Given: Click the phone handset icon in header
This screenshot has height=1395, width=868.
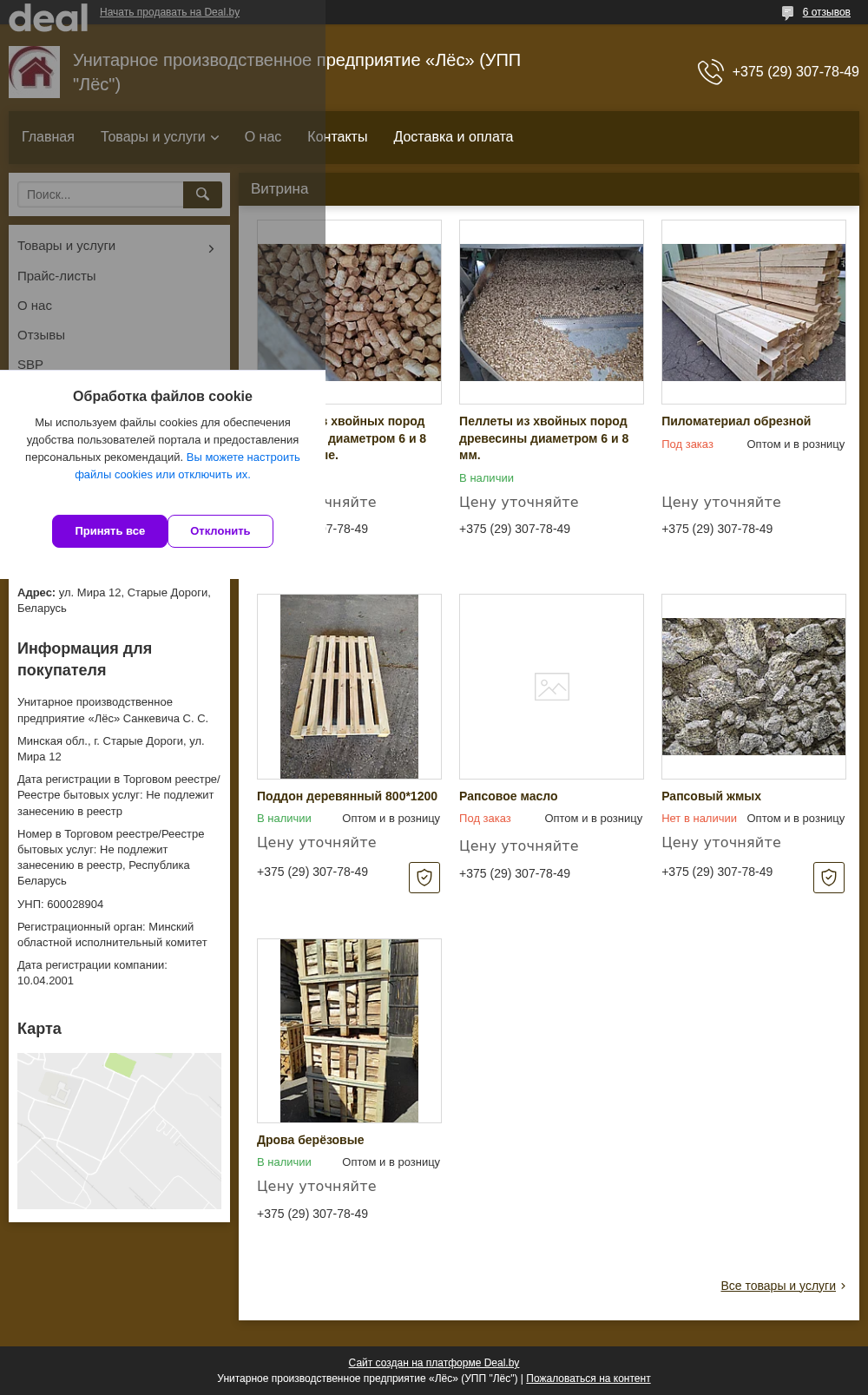Looking at the screenshot, I should click(710, 72).
